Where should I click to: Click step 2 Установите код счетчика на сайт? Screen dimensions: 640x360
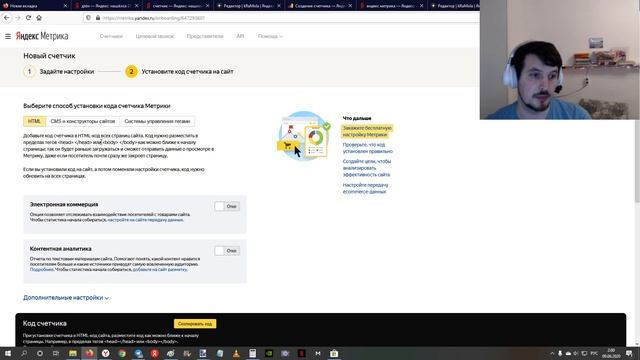[180, 71]
